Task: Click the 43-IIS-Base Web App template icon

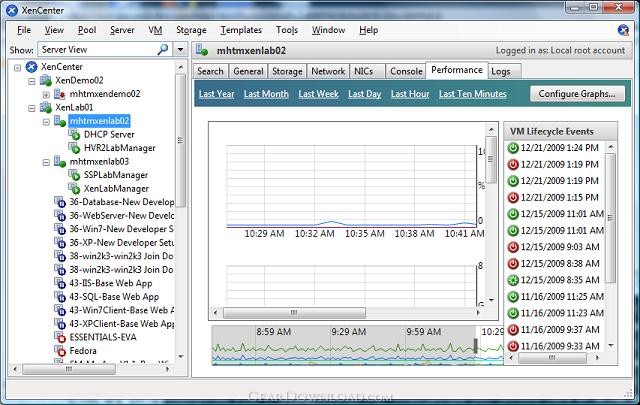Action: pos(60,283)
